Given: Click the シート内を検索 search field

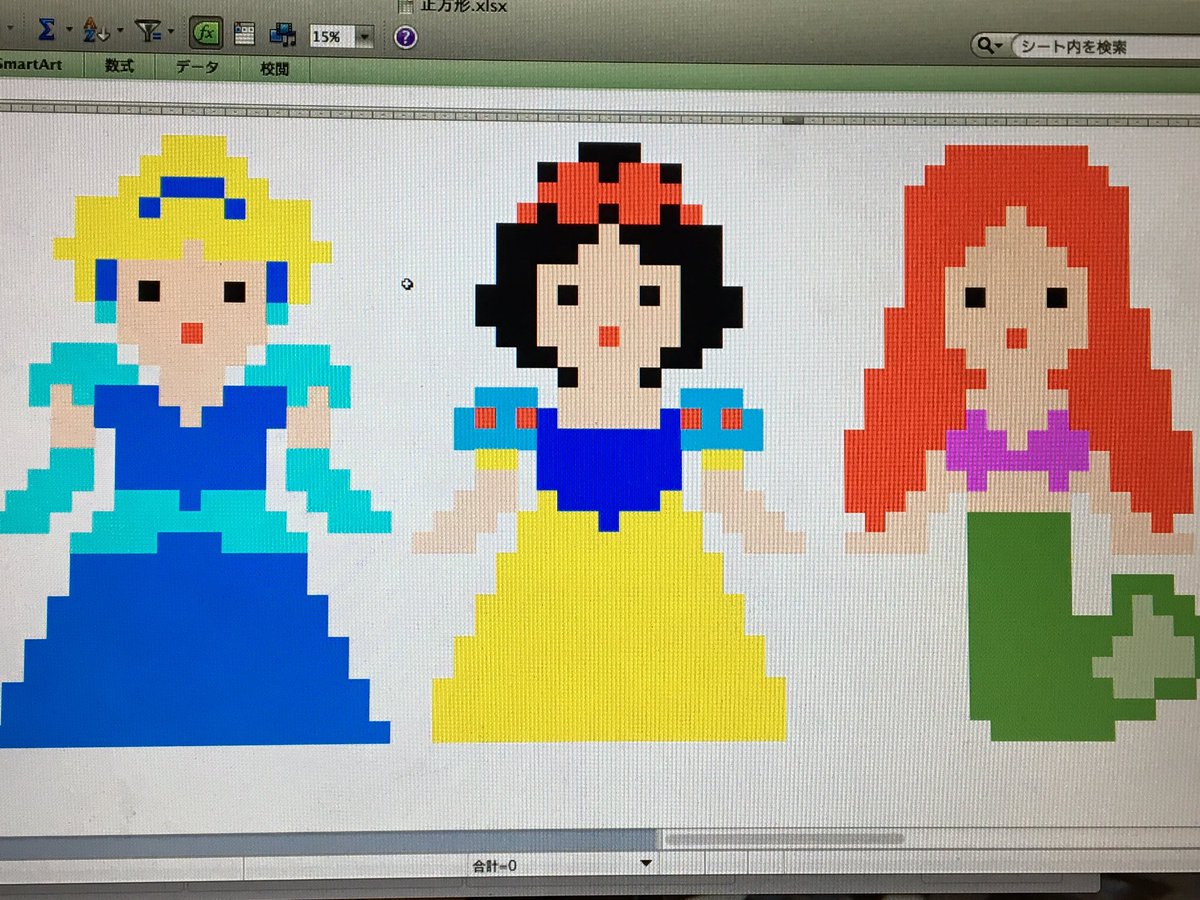Looking at the screenshot, I should pos(1105,47).
